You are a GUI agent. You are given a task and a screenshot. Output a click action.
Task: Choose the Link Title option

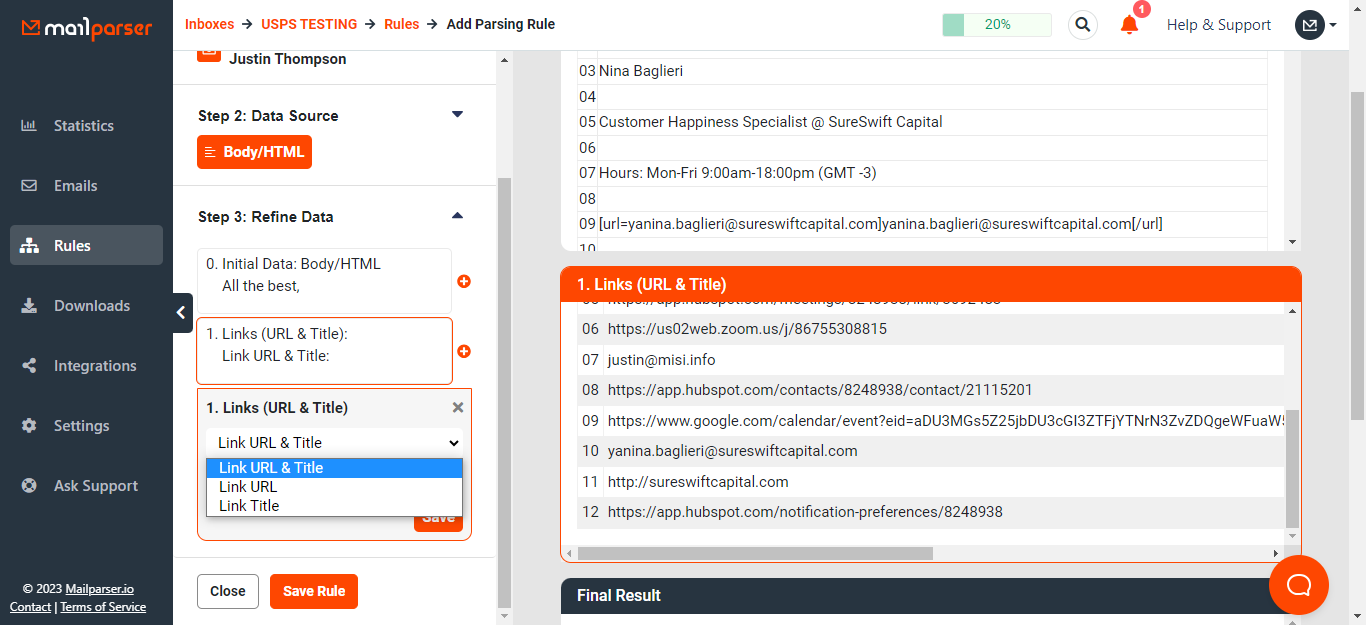(x=334, y=506)
